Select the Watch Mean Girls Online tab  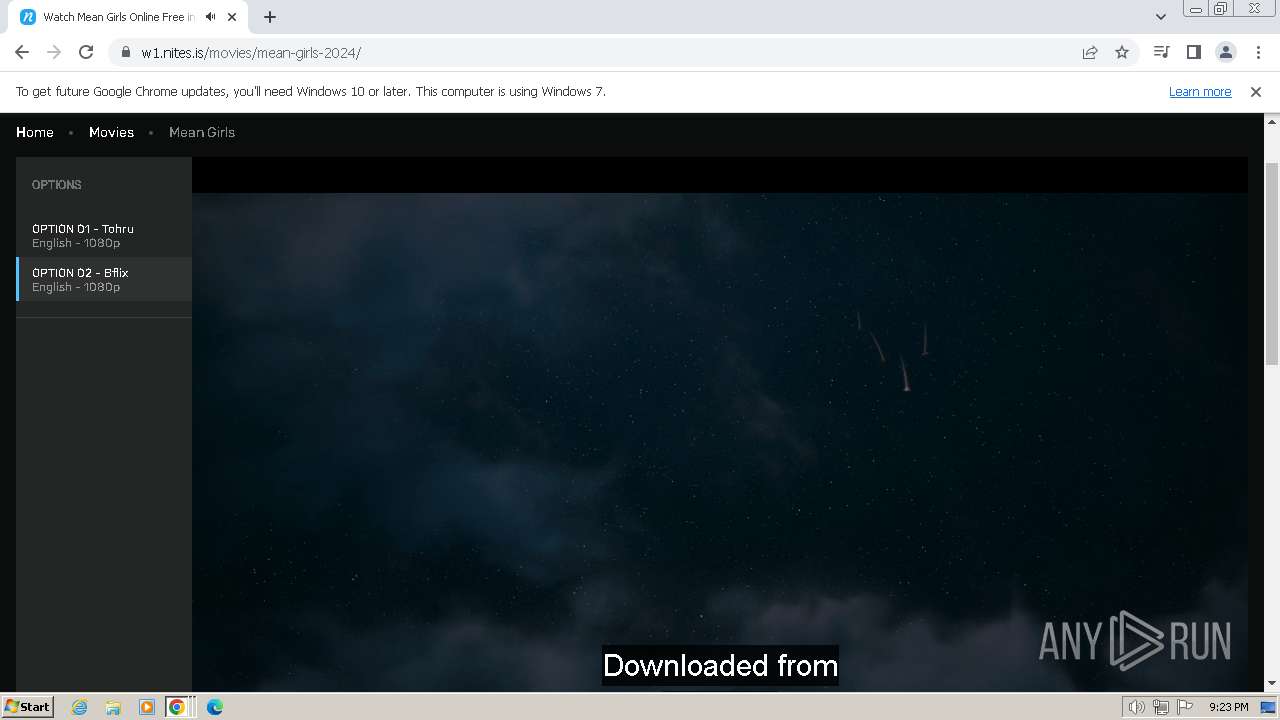click(x=118, y=17)
